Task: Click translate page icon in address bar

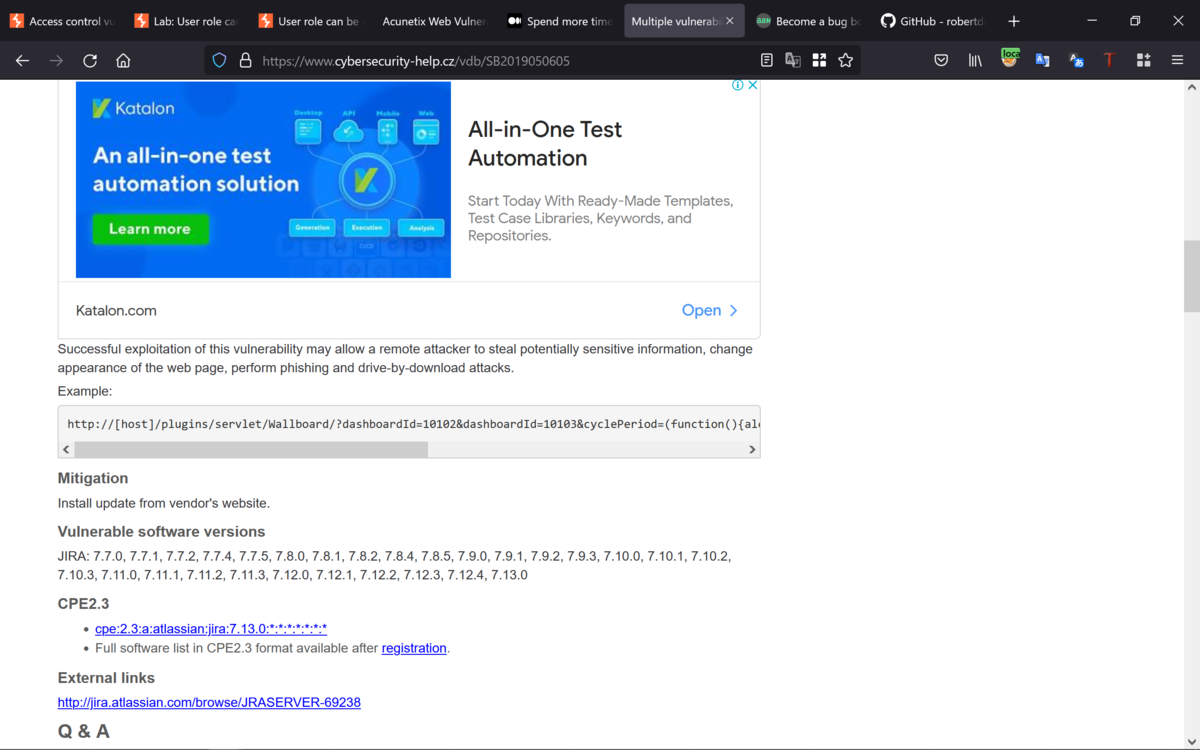Action: tap(793, 61)
